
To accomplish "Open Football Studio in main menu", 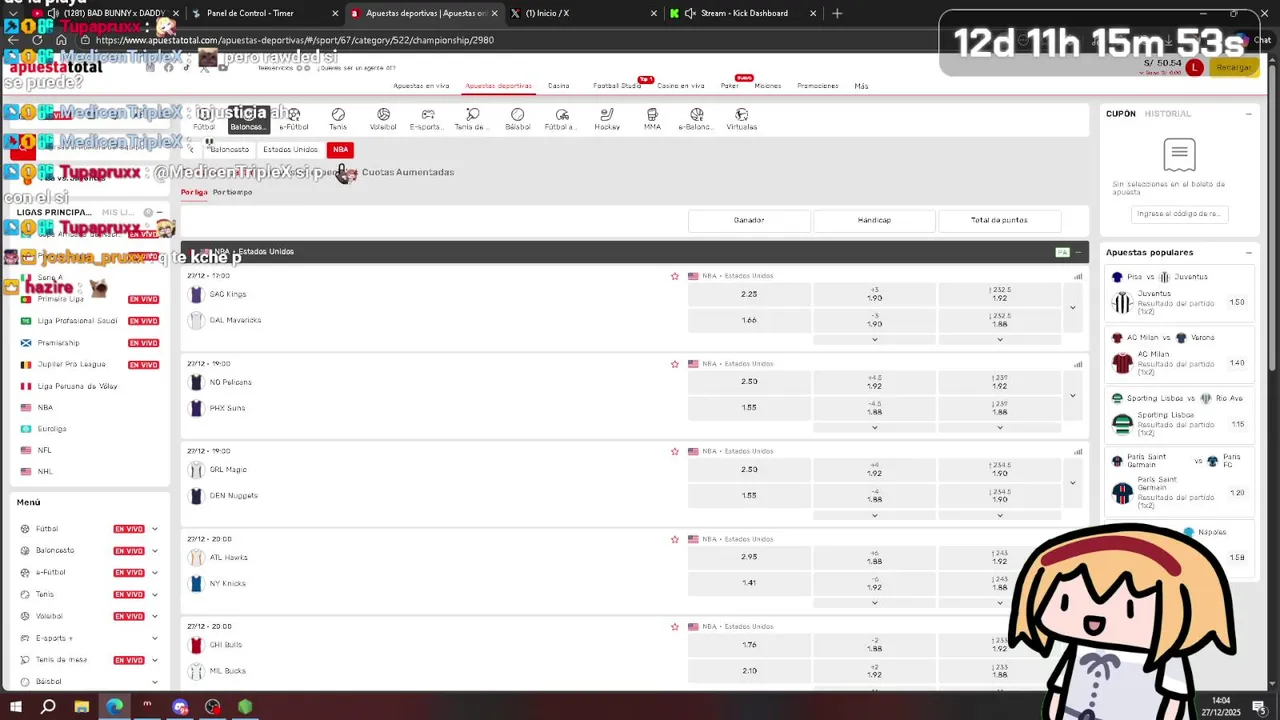I will tap(617, 86).
